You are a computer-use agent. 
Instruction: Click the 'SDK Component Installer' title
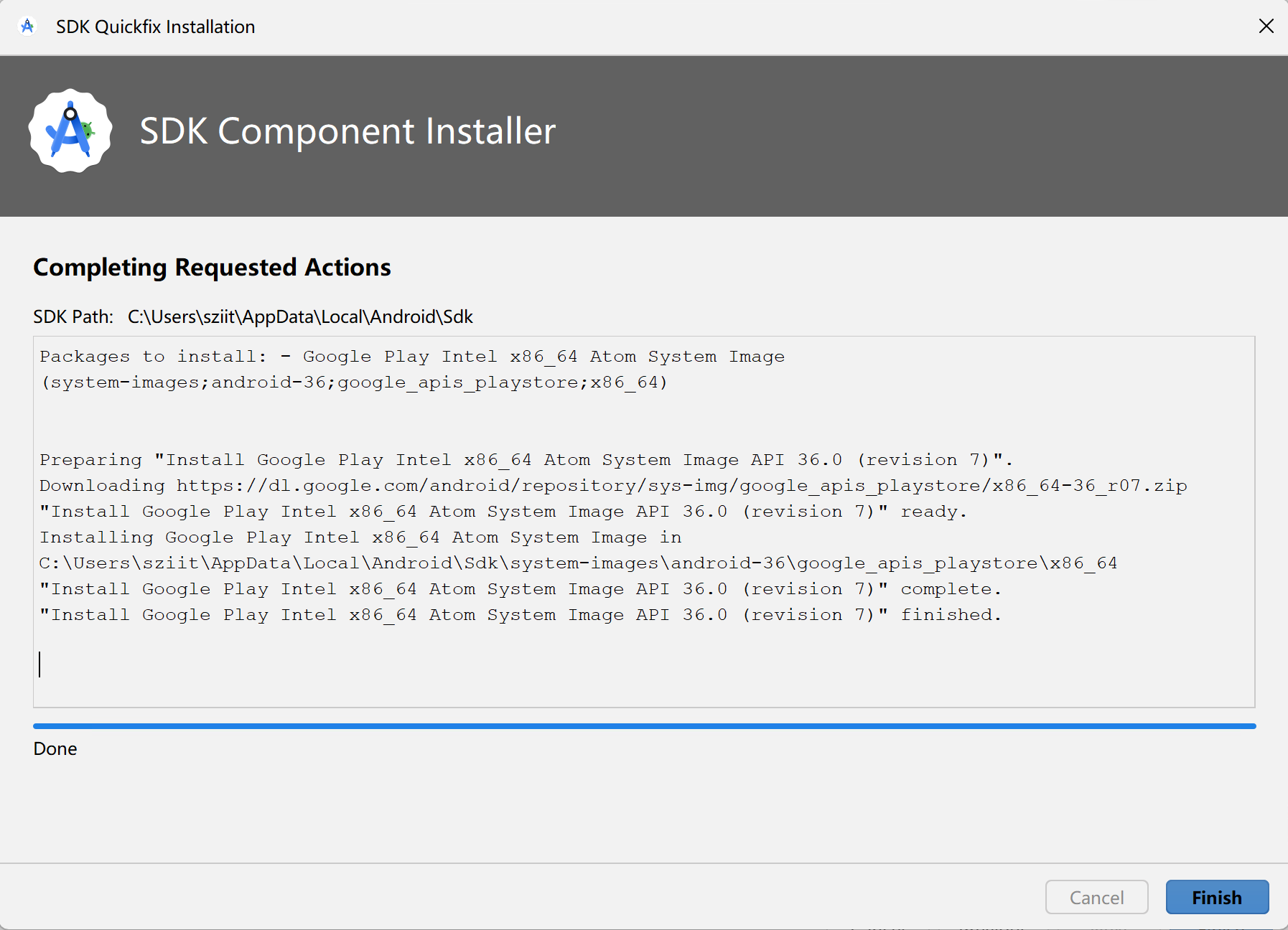(x=347, y=131)
